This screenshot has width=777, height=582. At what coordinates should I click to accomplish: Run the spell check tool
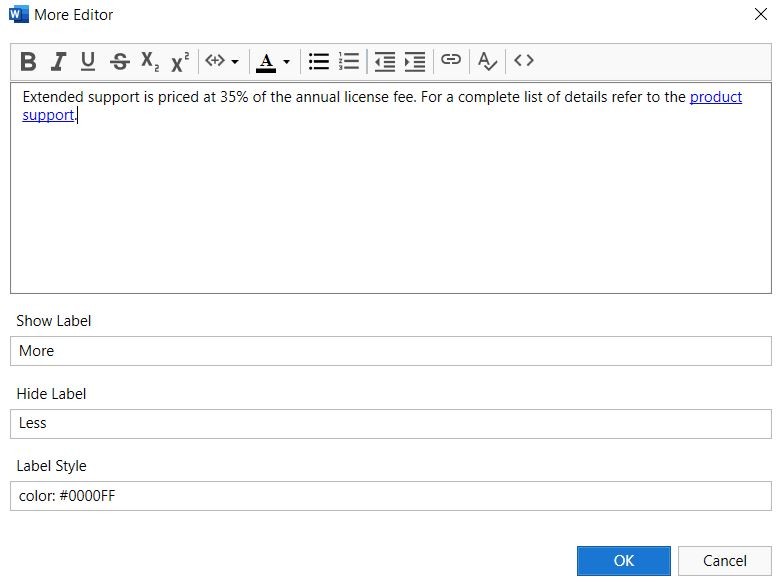click(x=488, y=62)
